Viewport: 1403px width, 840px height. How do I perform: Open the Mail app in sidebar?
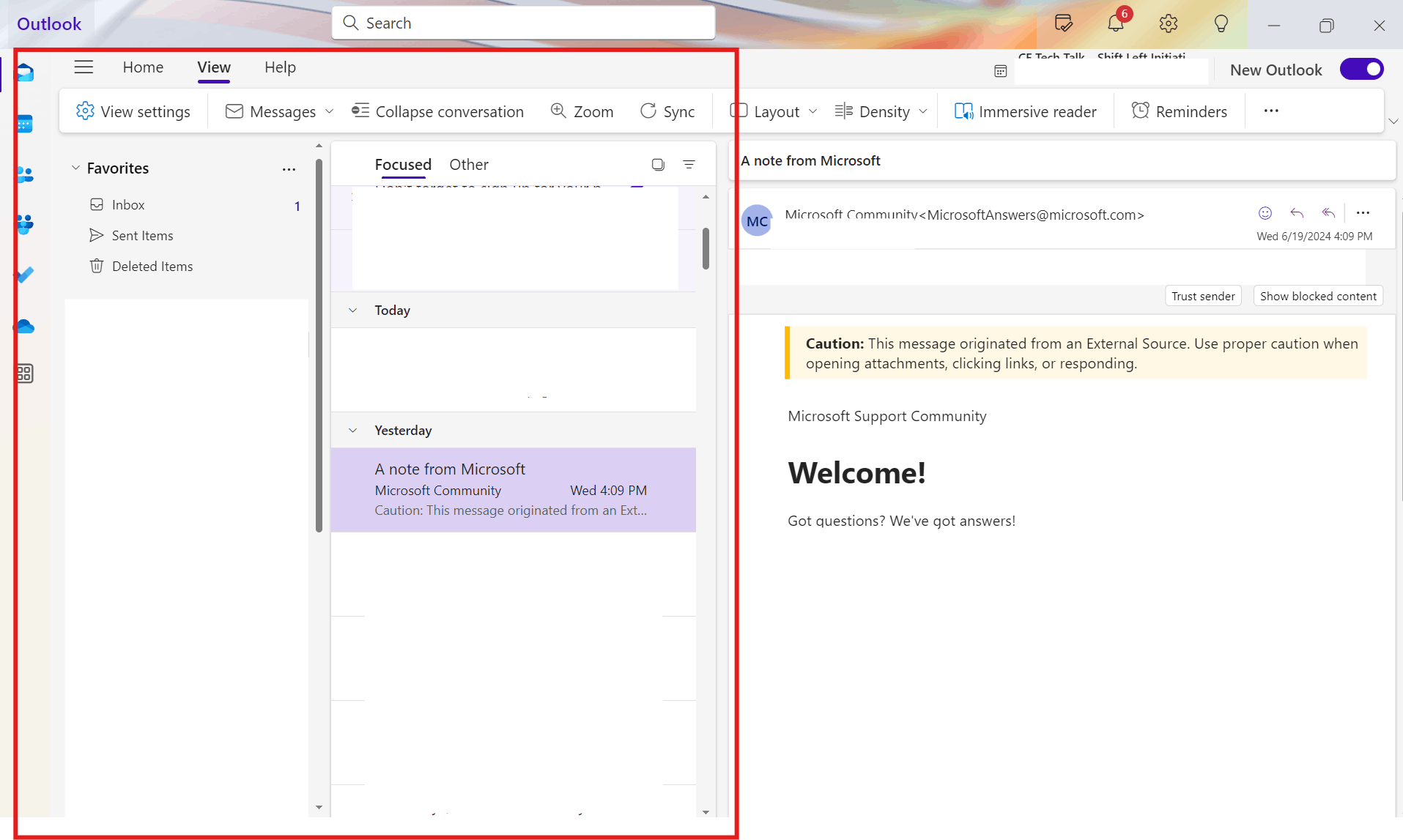pos(25,73)
